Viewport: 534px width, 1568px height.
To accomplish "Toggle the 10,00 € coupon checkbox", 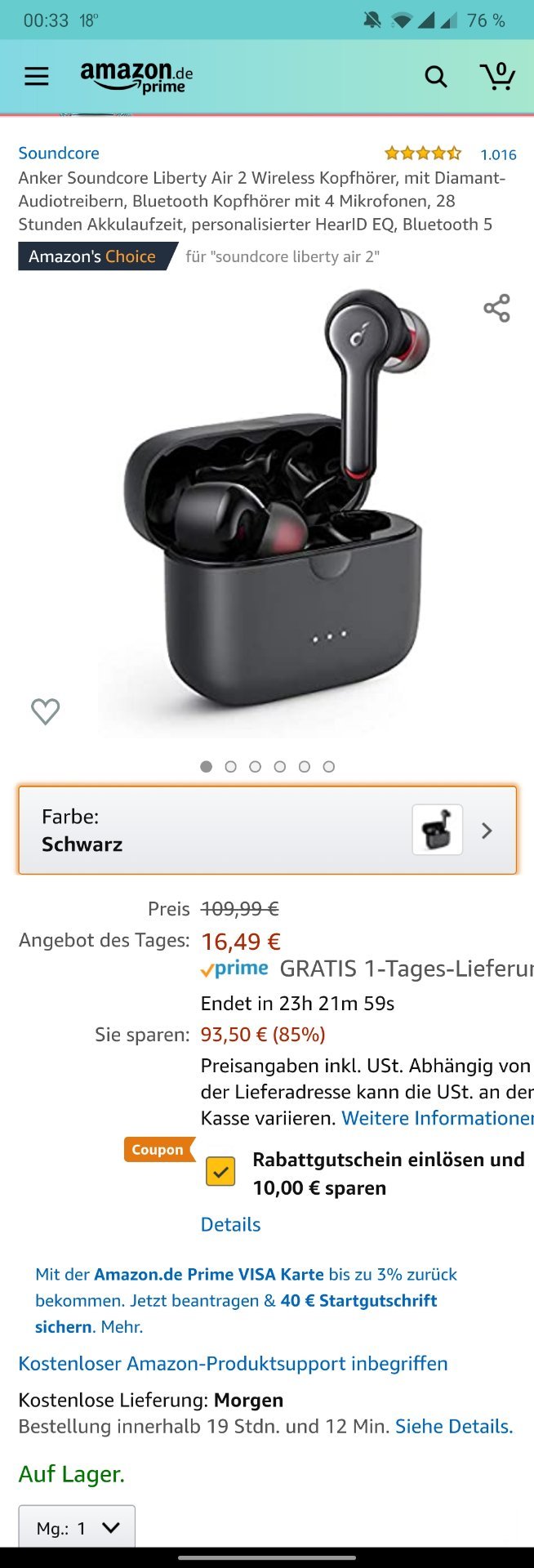I will point(220,1171).
